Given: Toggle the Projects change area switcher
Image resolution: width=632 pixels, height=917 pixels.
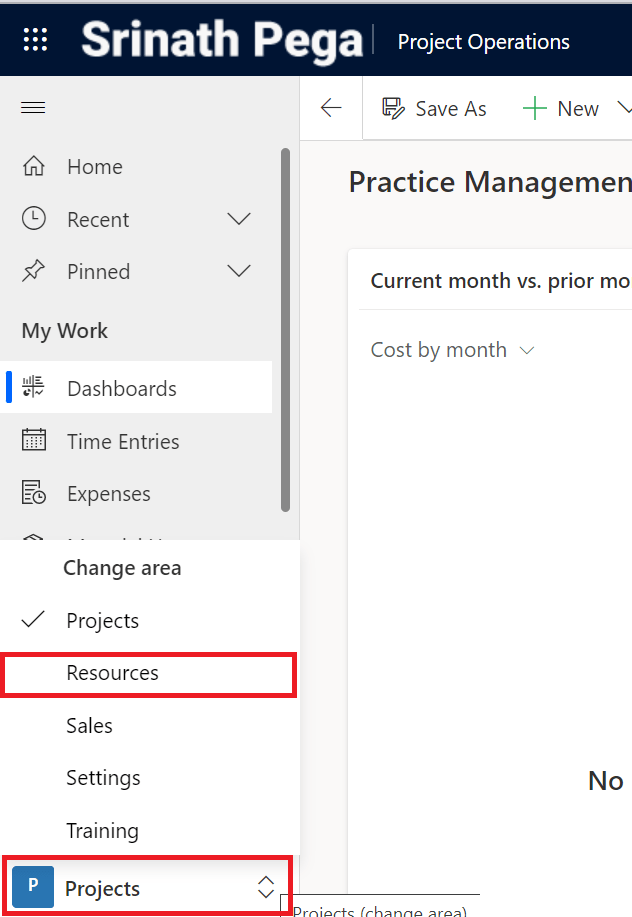Looking at the screenshot, I should point(146,887).
